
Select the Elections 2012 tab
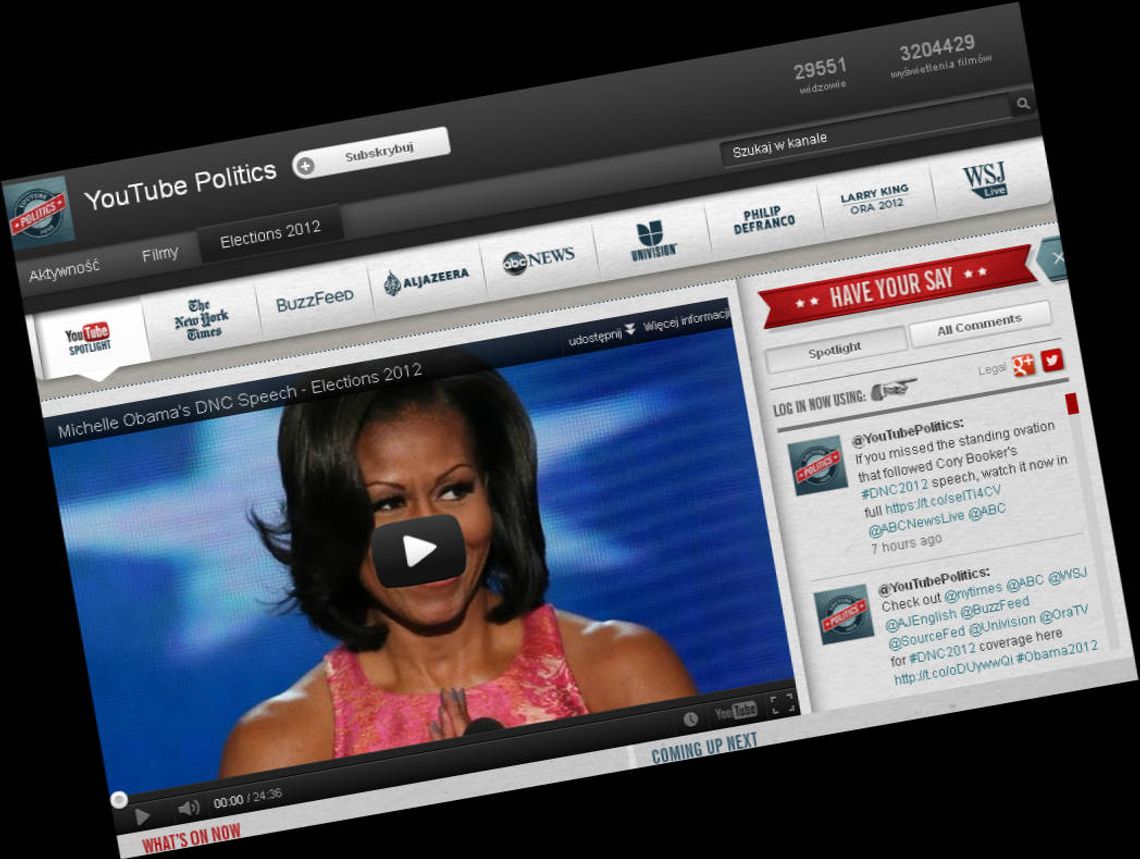270,234
